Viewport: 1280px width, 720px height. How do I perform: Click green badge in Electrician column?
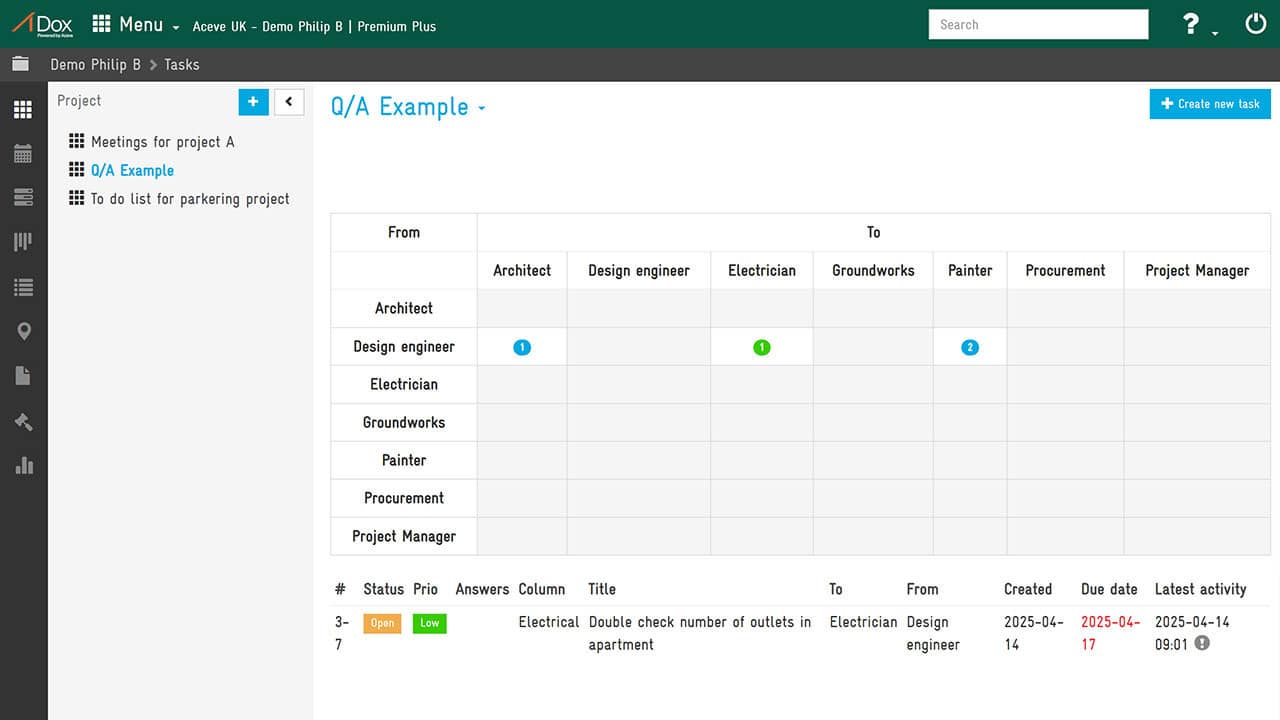pyautogui.click(x=762, y=348)
